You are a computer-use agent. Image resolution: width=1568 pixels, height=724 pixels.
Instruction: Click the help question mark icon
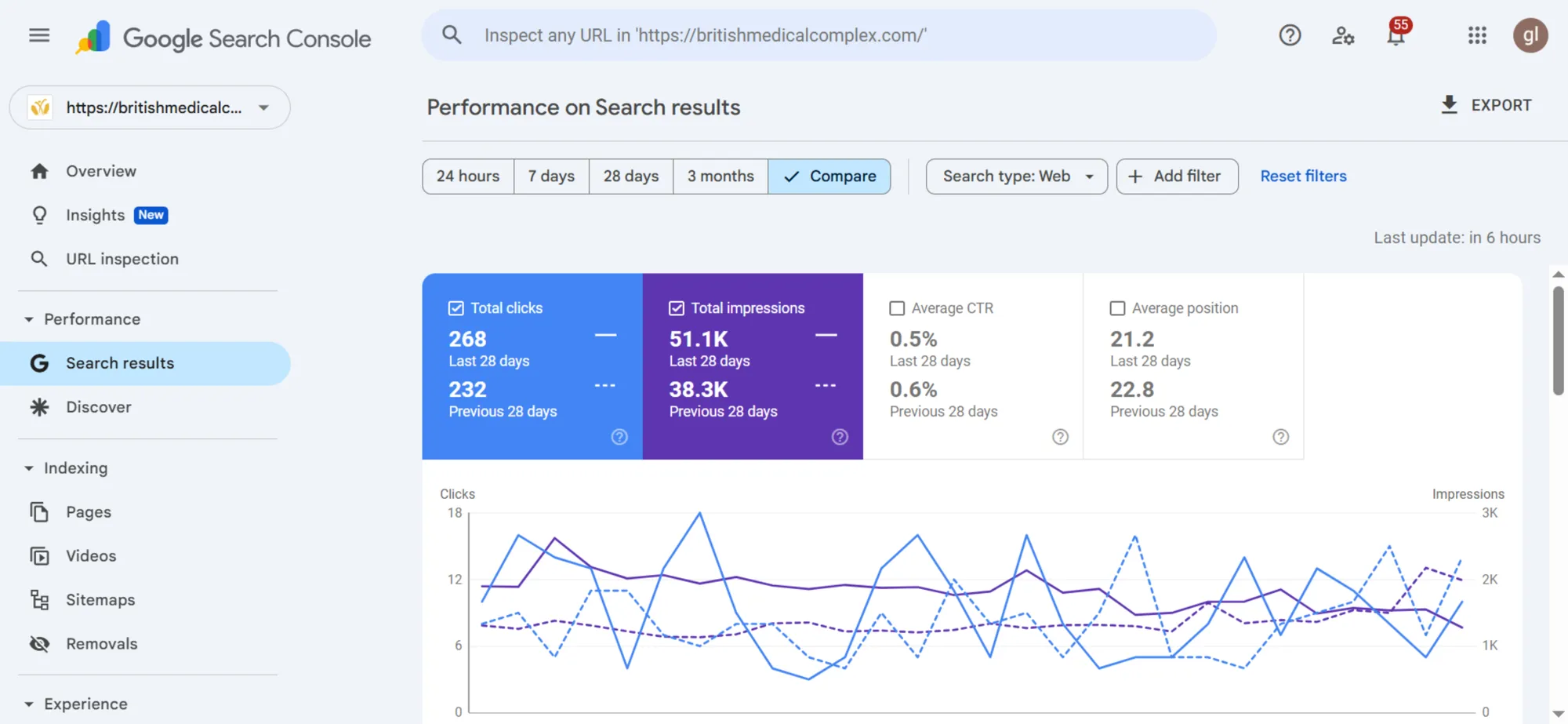[x=1290, y=35]
